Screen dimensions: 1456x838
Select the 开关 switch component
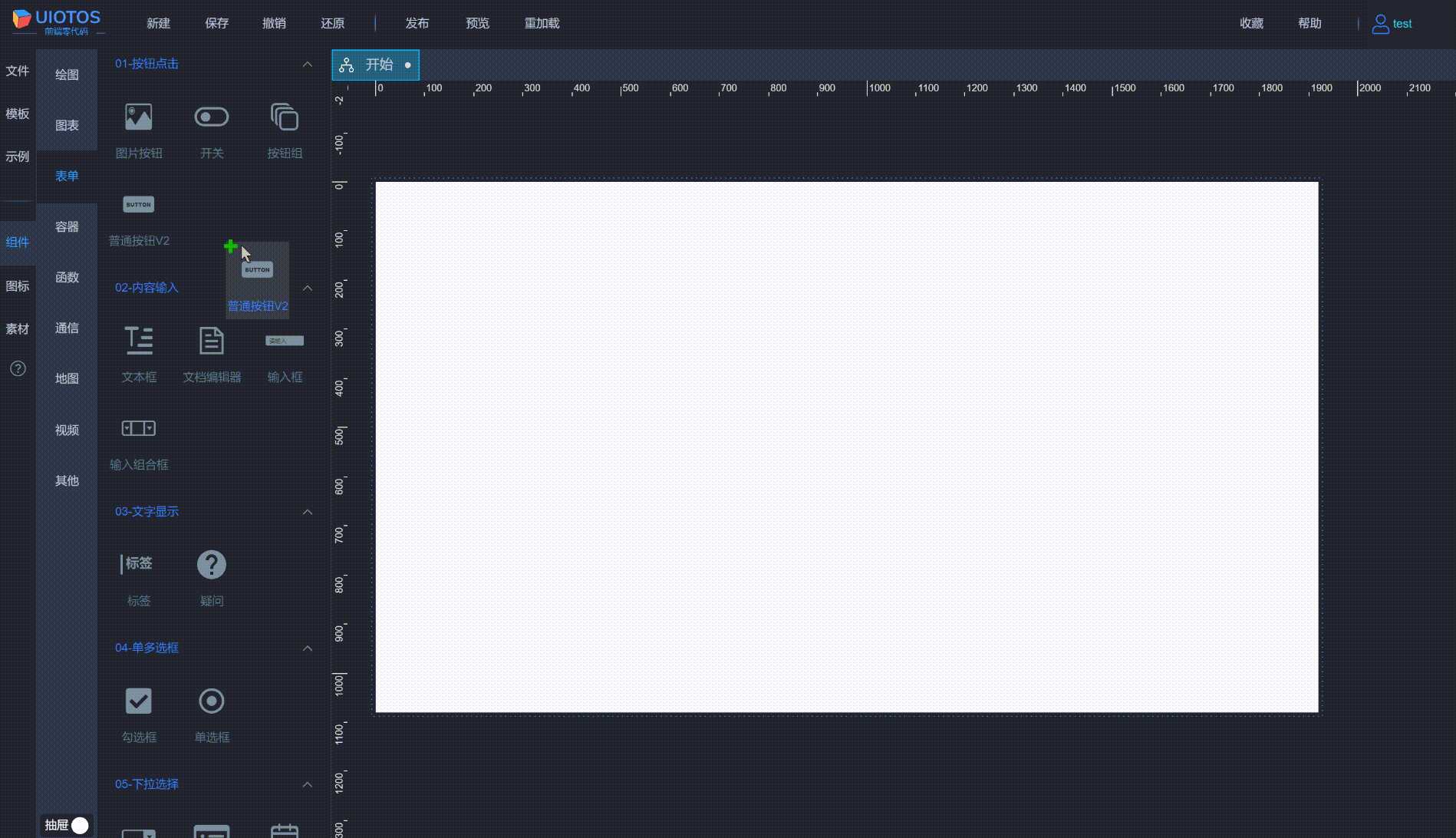(211, 117)
